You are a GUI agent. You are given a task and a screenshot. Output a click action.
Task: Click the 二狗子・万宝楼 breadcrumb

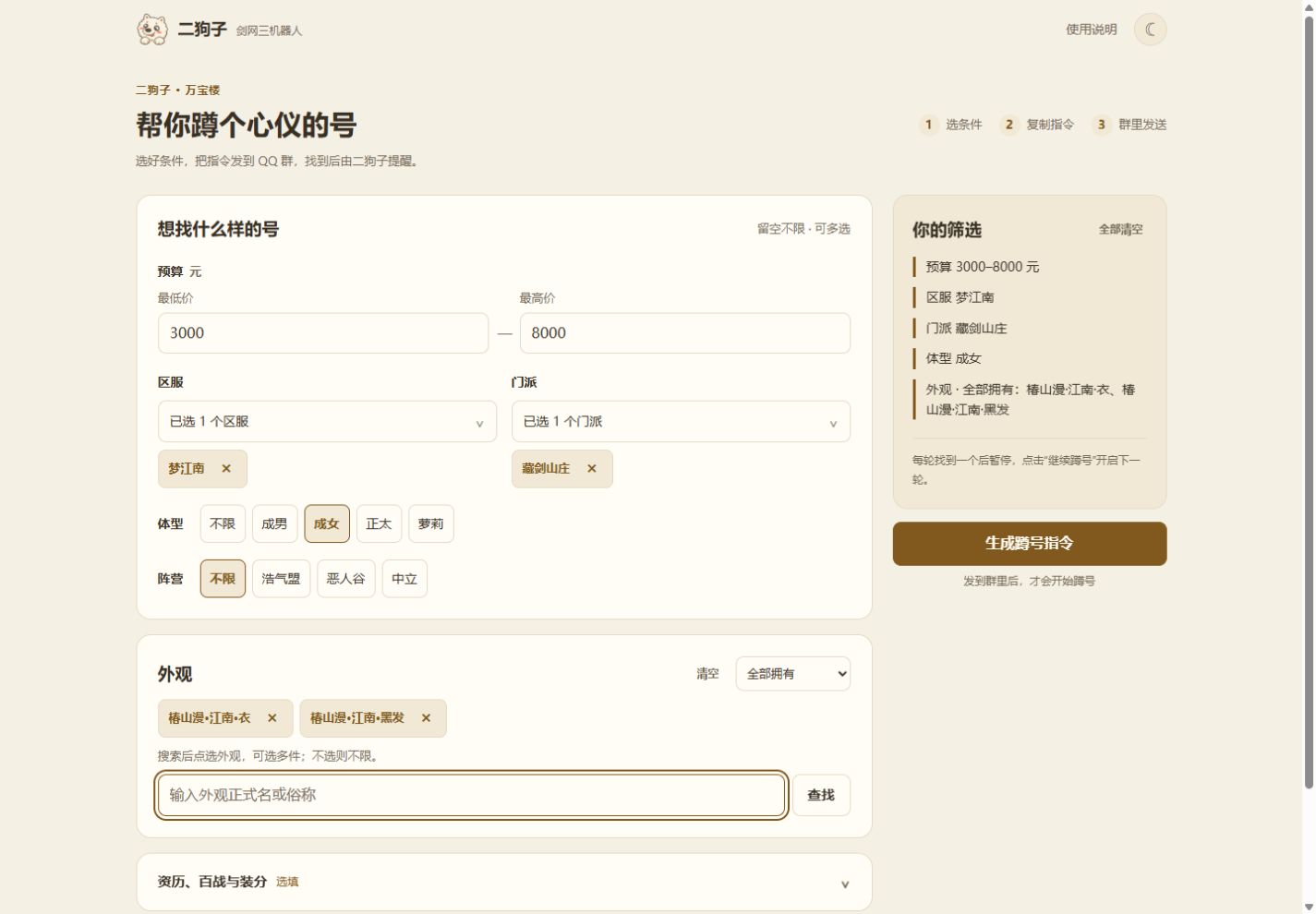coord(177,90)
